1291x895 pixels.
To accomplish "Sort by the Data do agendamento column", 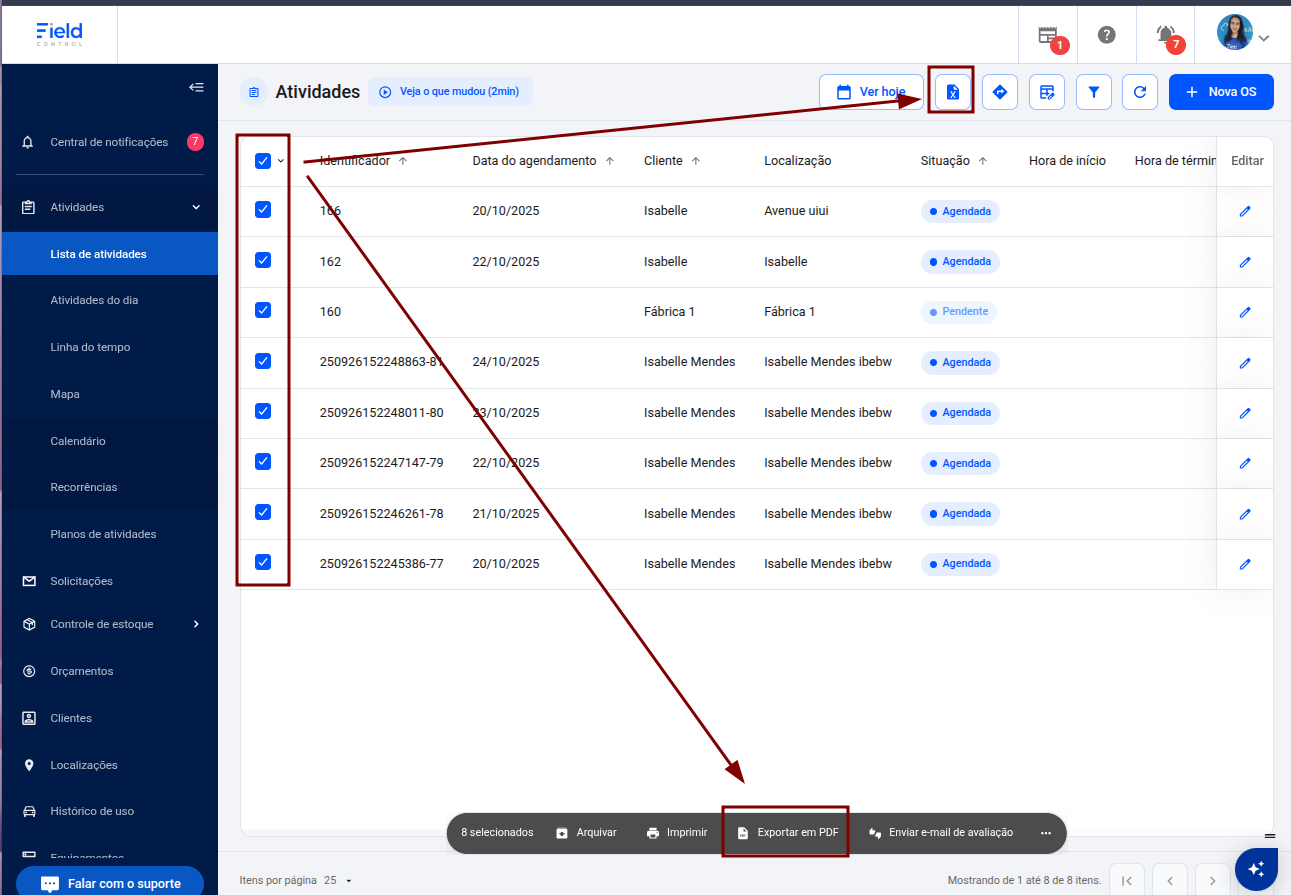I will 542,161.
